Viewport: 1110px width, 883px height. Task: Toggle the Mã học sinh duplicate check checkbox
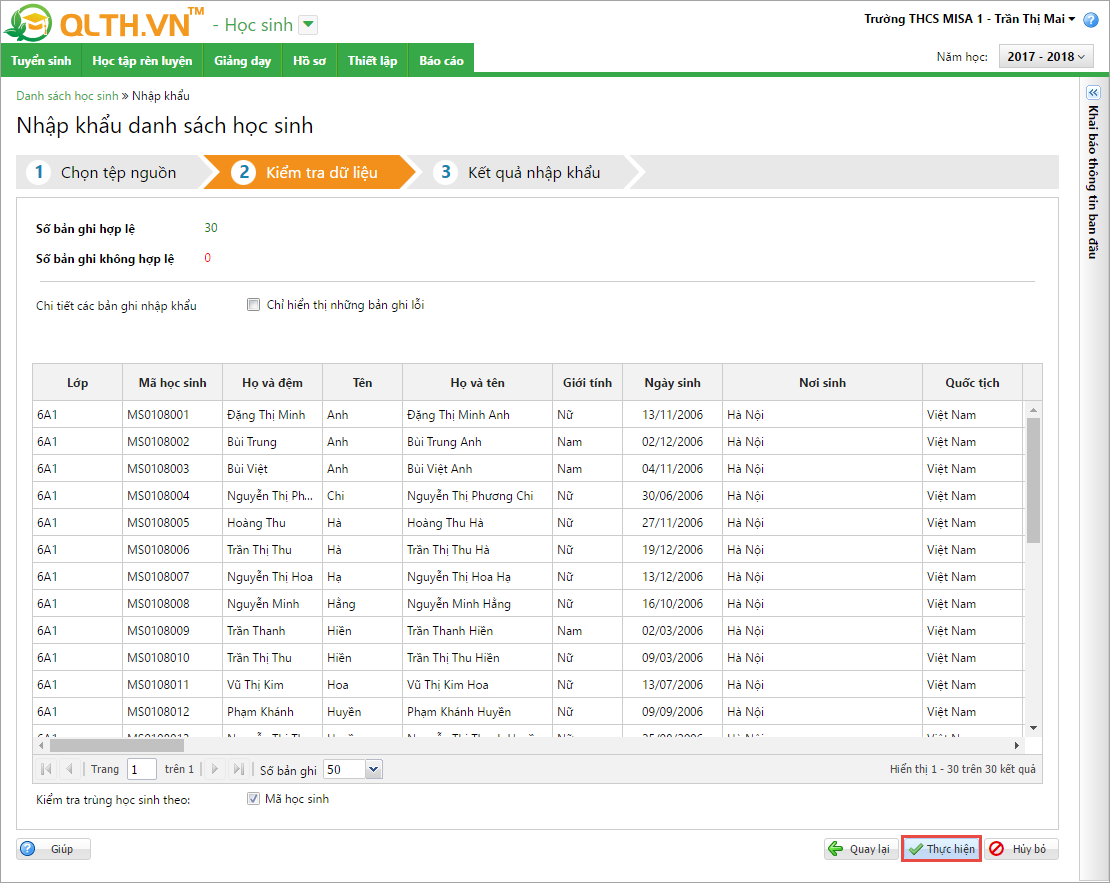click(253, 799)
